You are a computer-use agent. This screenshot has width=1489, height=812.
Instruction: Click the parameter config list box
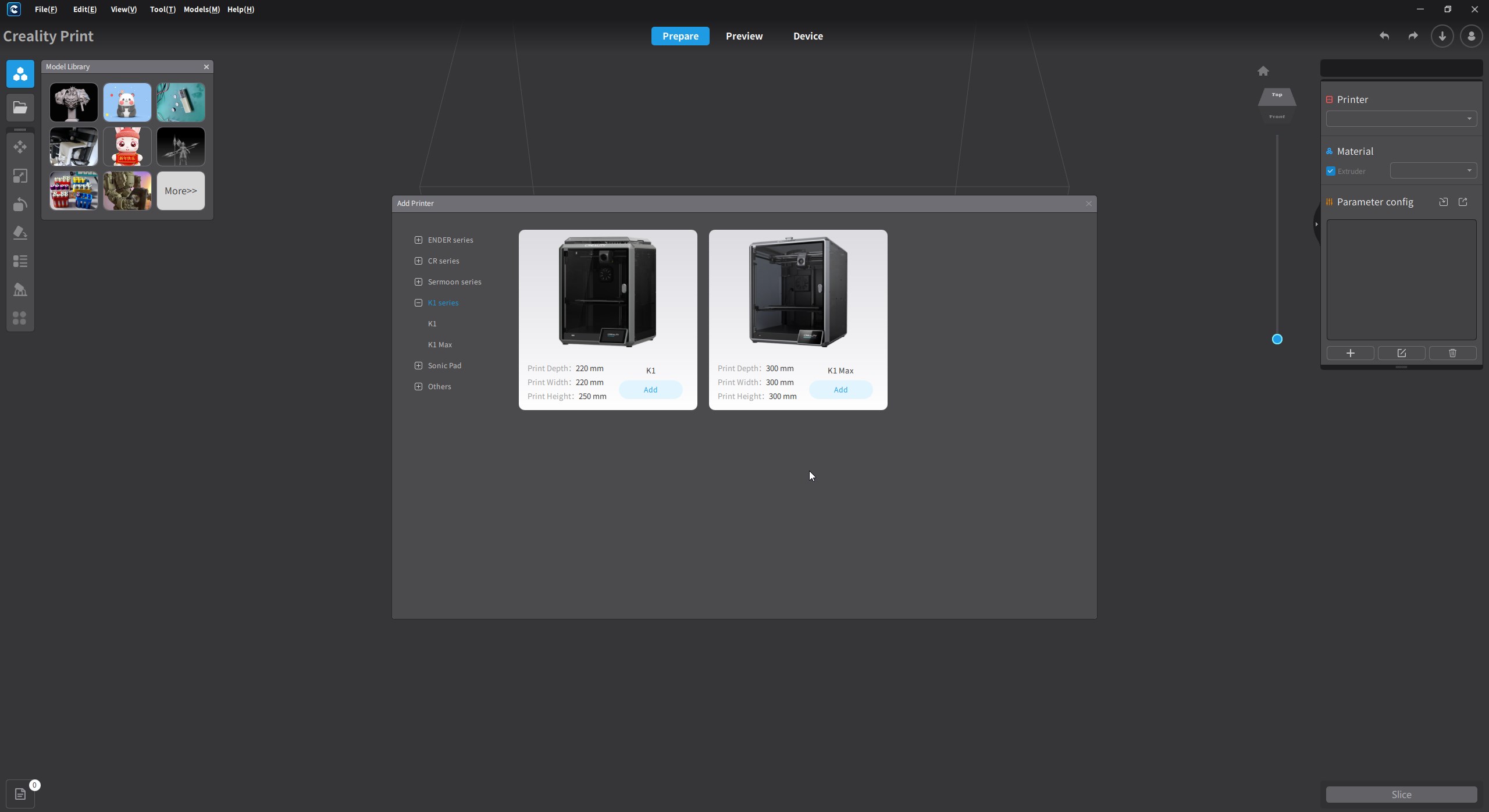[x=1401, y=280]
